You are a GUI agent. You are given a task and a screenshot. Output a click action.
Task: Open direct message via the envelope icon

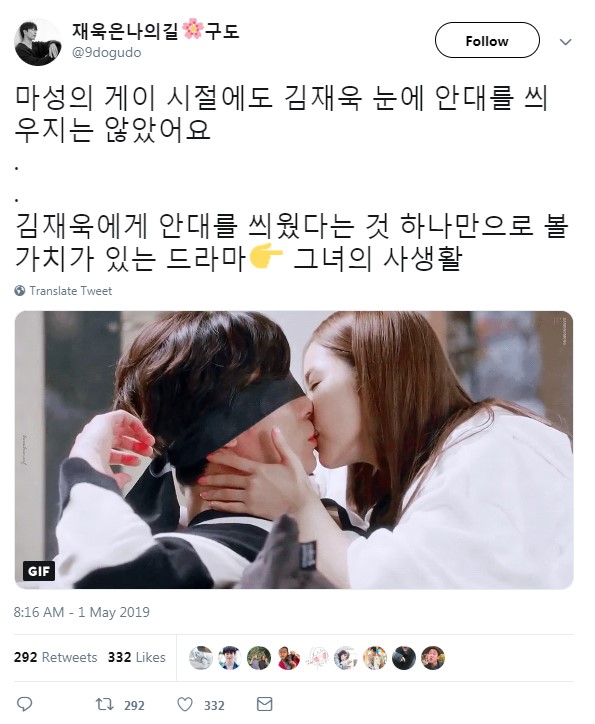[264, 704]
